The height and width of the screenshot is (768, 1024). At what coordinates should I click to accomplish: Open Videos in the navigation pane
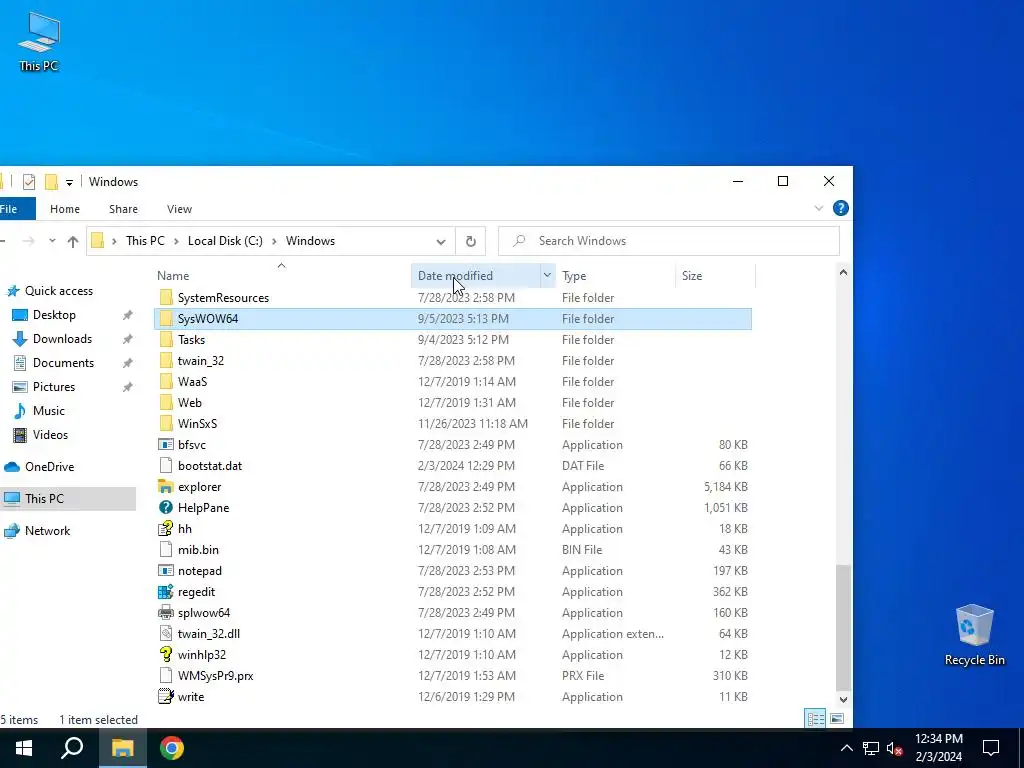click(x=50, y=435)
